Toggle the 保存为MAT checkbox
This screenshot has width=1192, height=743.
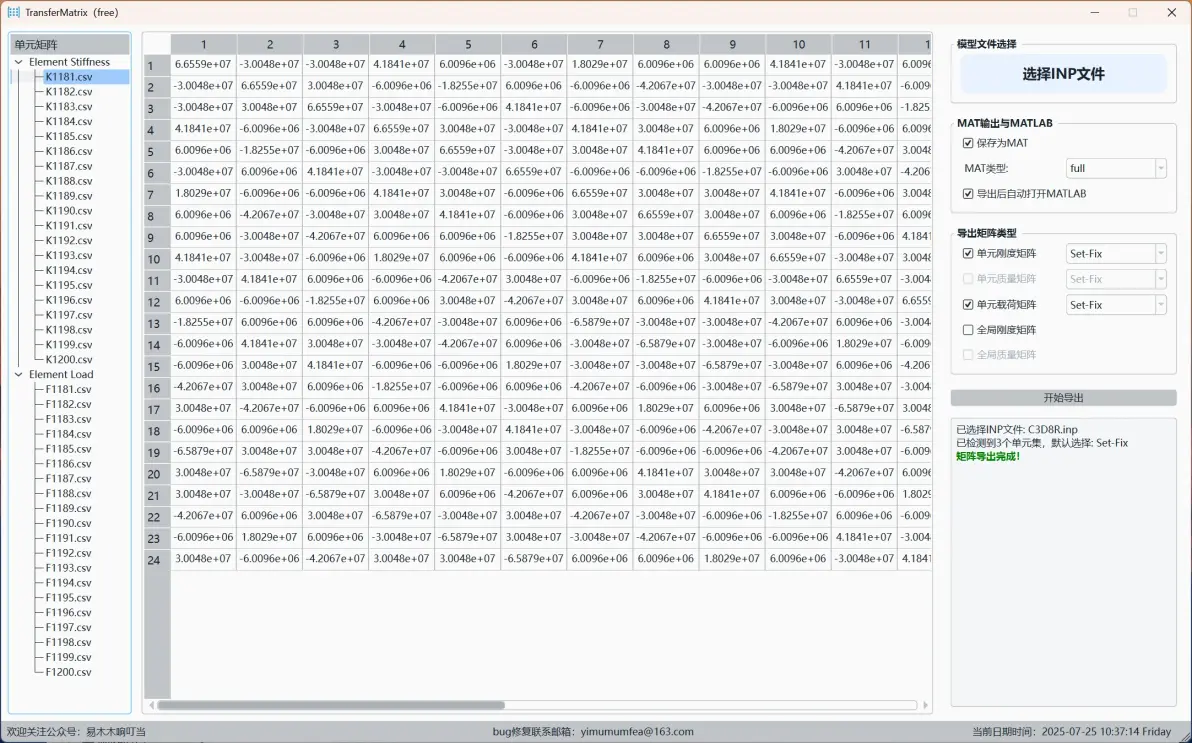[x=968, y=143]
